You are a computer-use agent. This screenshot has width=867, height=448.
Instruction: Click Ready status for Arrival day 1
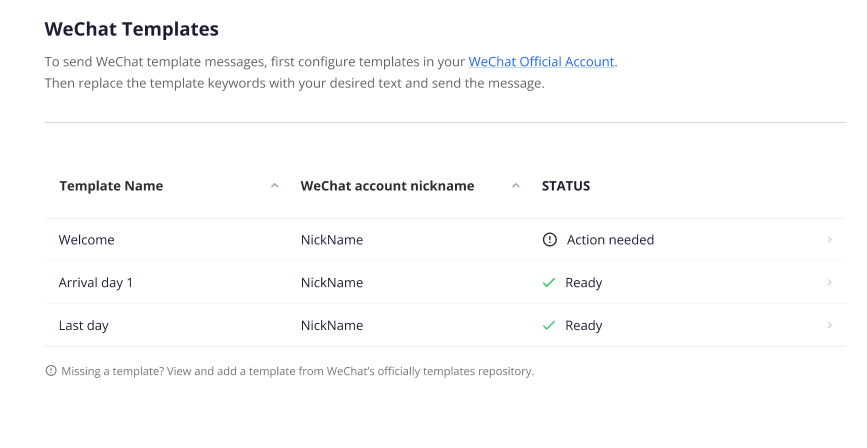point(583,283)
